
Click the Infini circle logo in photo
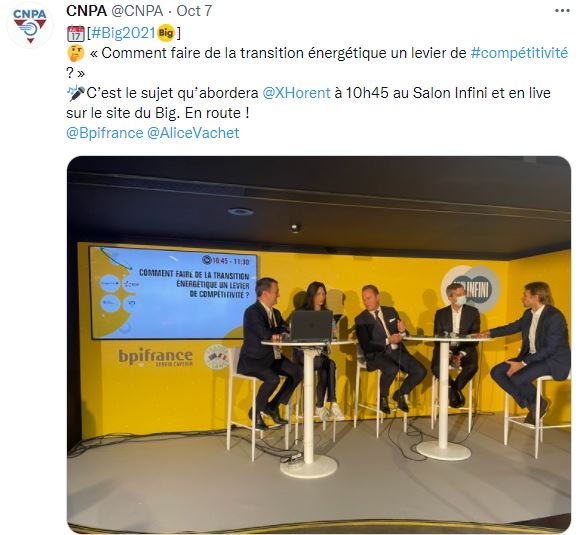point(471,289)
